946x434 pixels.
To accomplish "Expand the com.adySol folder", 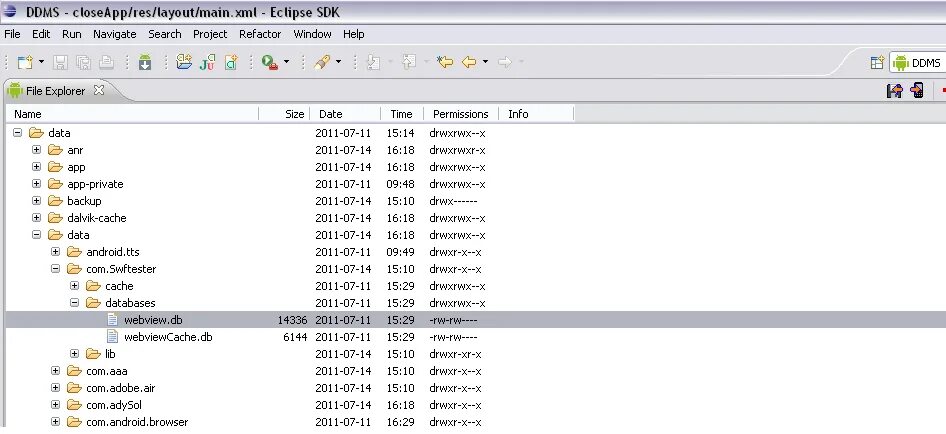I will (x=56, y=404).
